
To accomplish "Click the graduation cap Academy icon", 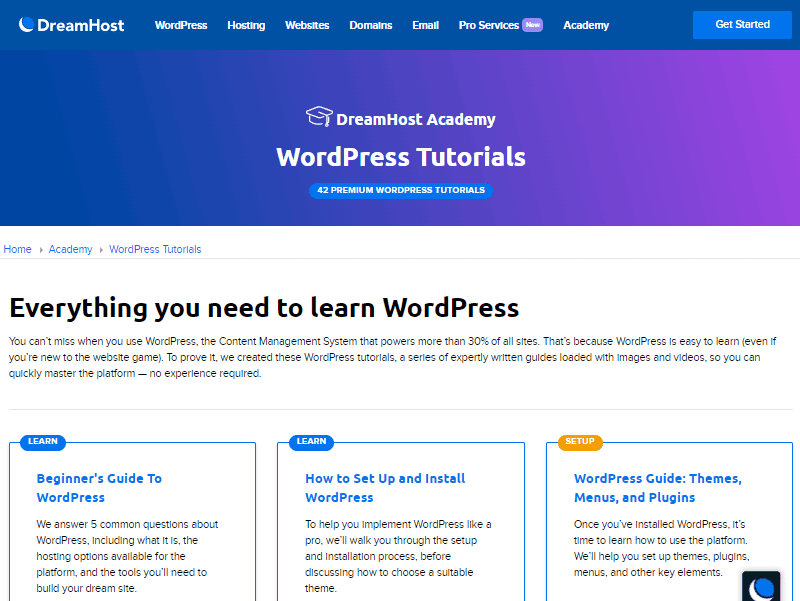I will pos(319,116).
